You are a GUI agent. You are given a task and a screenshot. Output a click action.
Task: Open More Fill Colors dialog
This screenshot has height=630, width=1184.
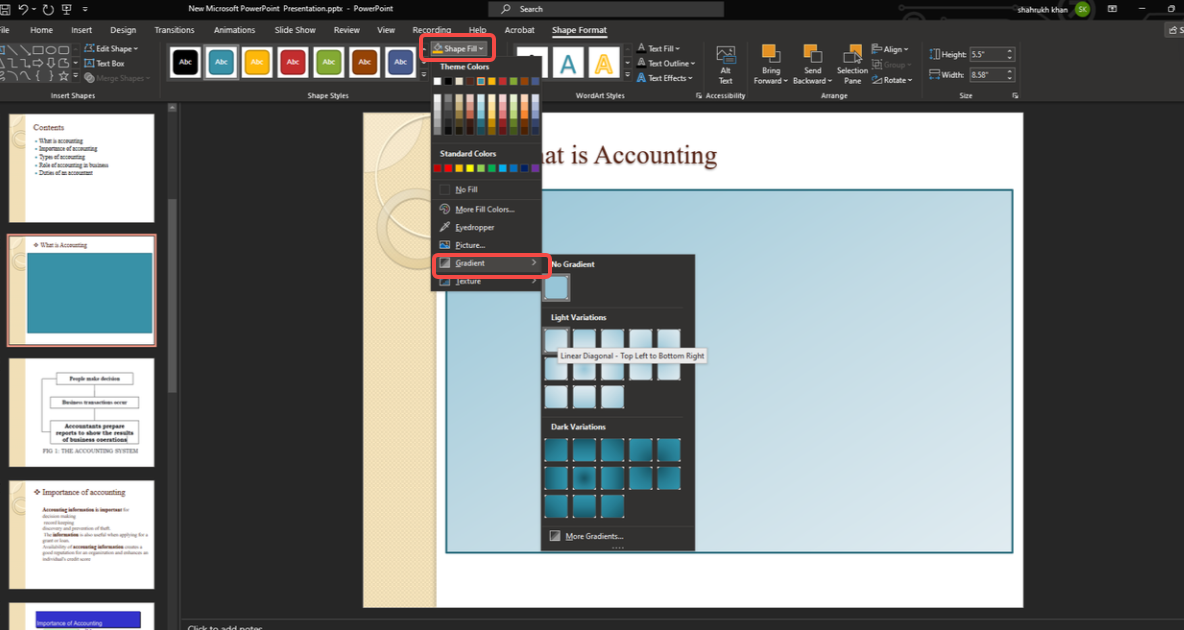pos(484,209)
